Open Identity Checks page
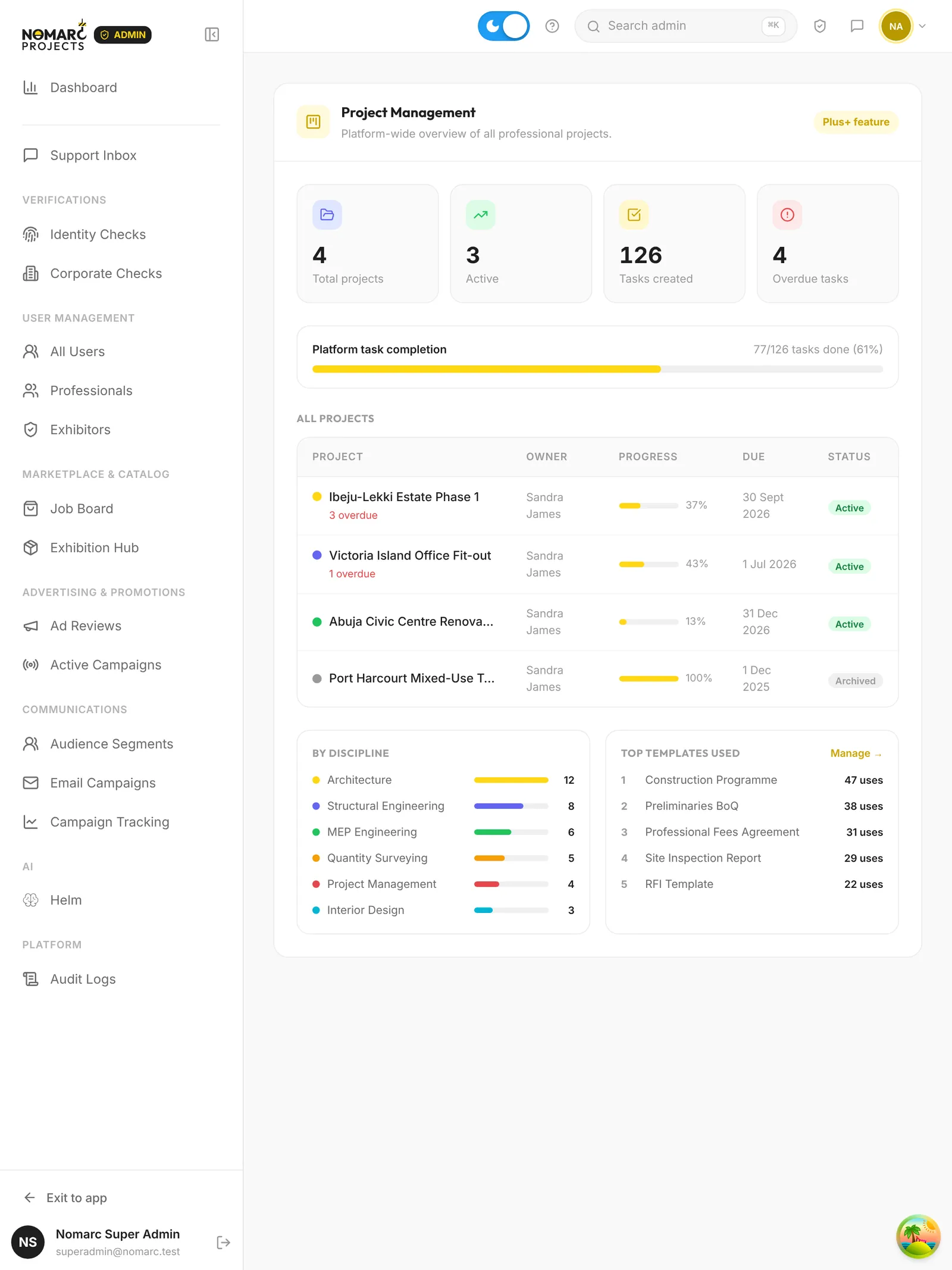 (121, 234)
